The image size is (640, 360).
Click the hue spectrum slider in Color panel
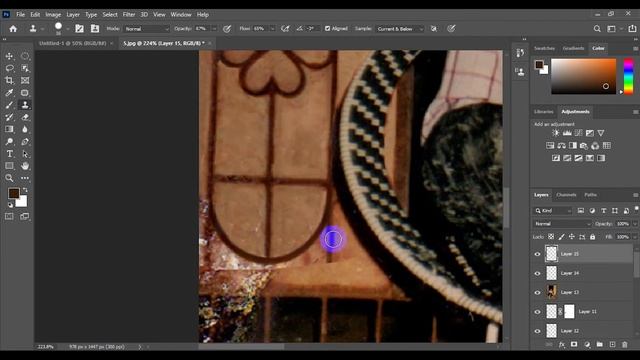[x=628, y=76]
